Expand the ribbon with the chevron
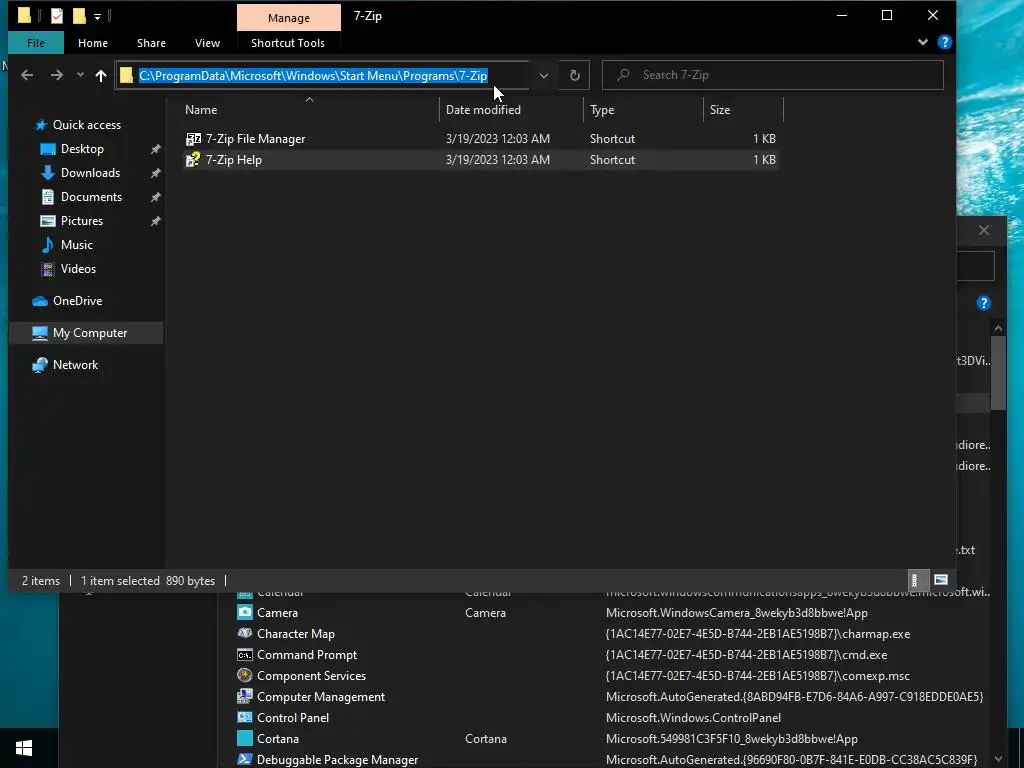 coord(922,42)
